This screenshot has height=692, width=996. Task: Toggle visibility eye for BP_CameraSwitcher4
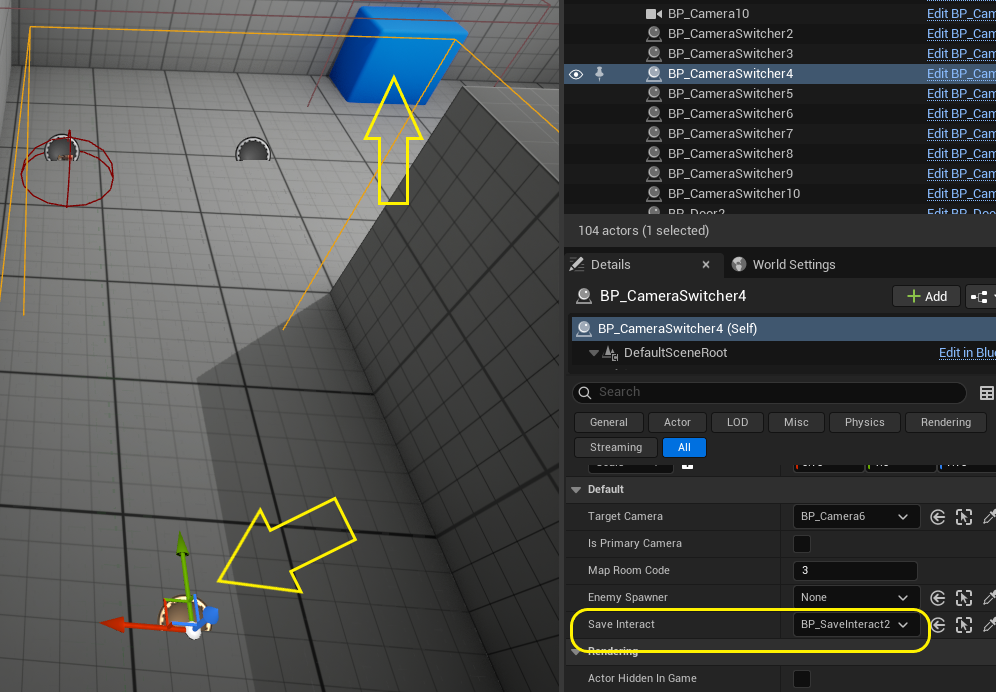tap(576, 74)
